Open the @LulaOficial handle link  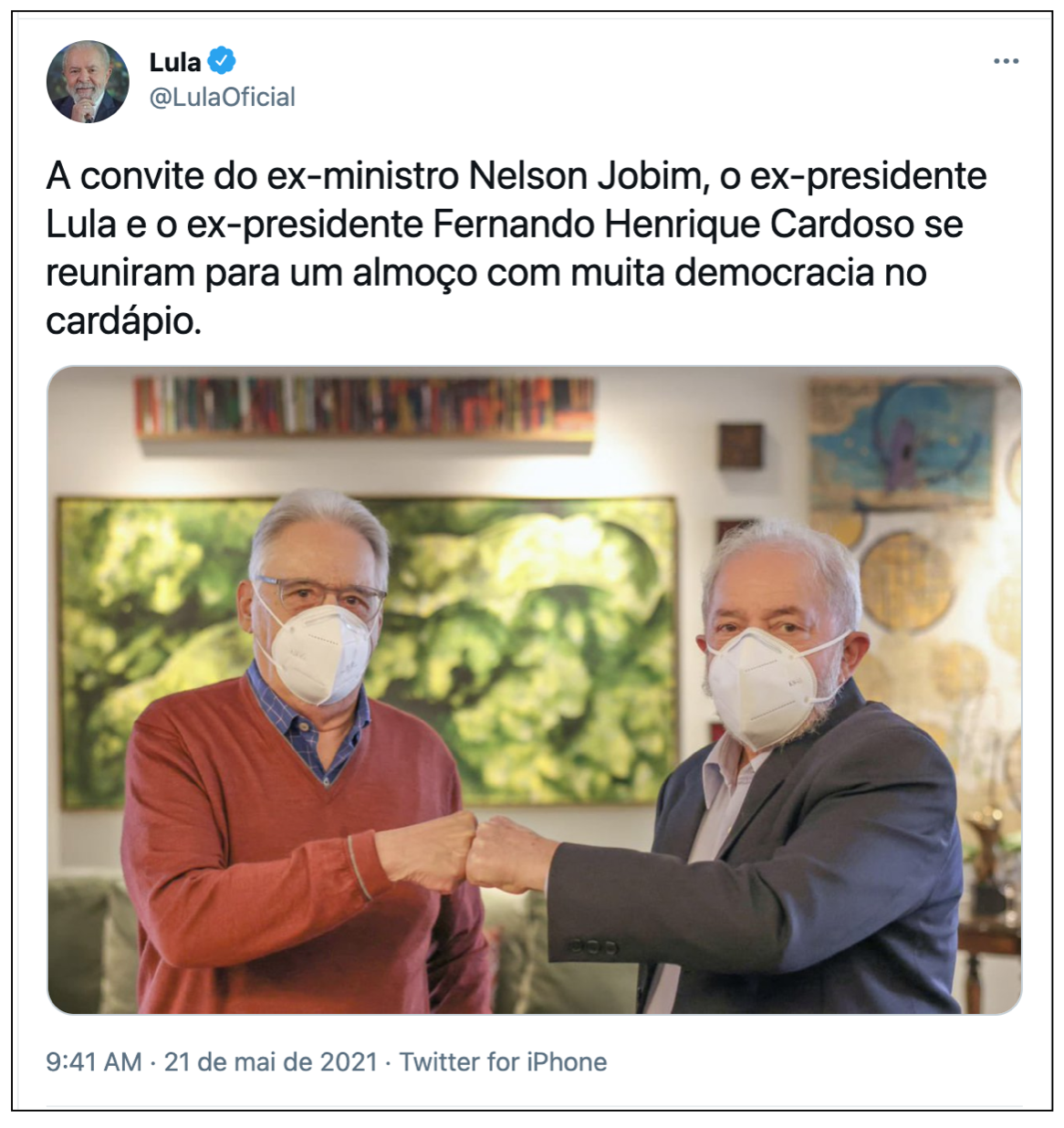(222, 97)
